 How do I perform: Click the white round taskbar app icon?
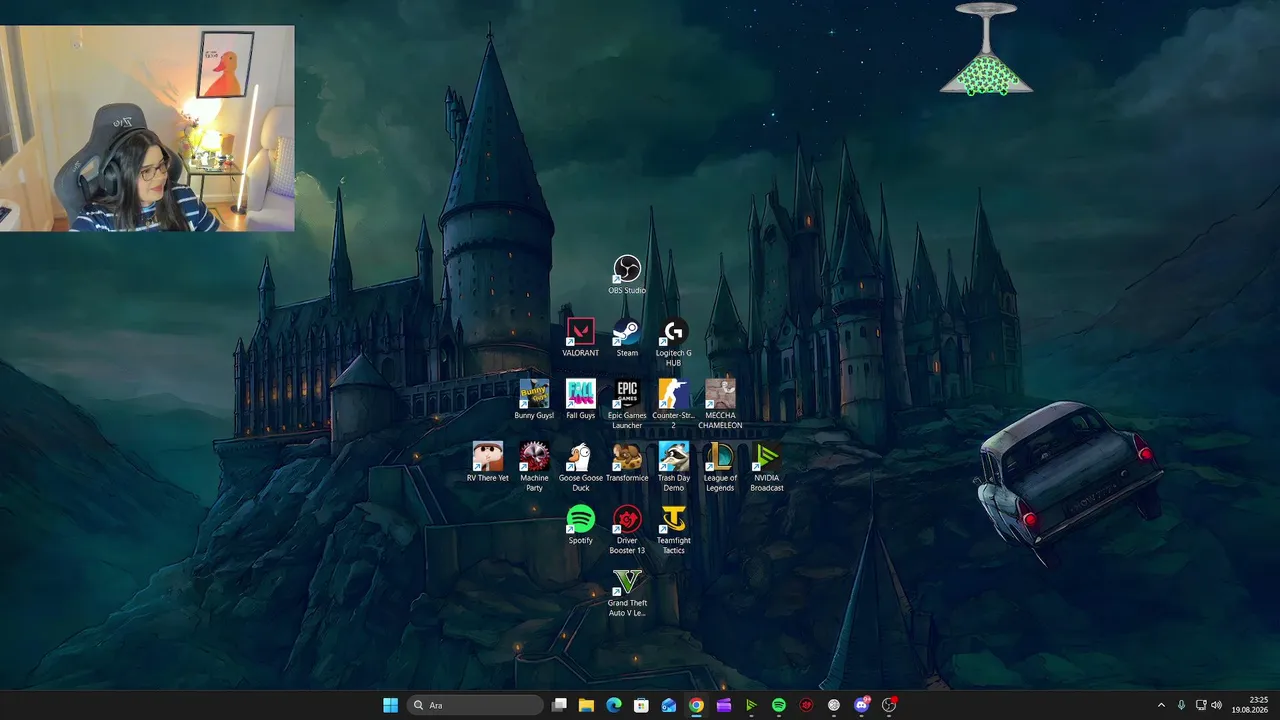pos(834,705)
